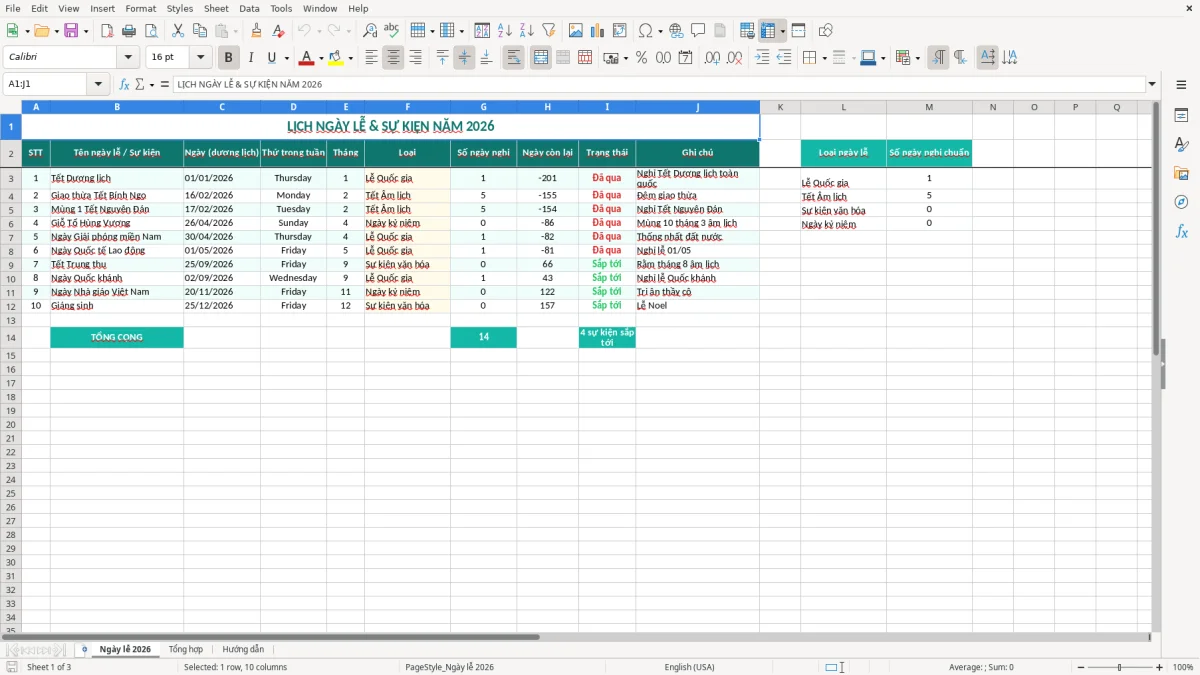Click Format as Percent icon
This screenshot has width=1200, height=675.
(642, 58)
